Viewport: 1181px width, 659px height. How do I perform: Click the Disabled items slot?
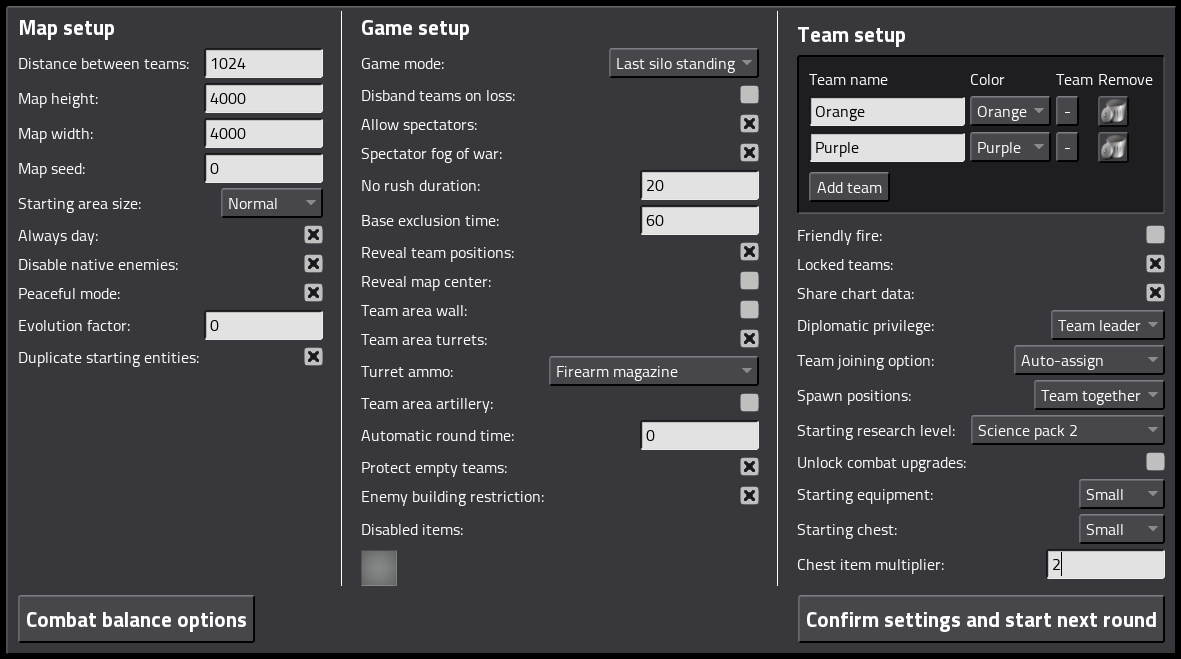(379, 568)
